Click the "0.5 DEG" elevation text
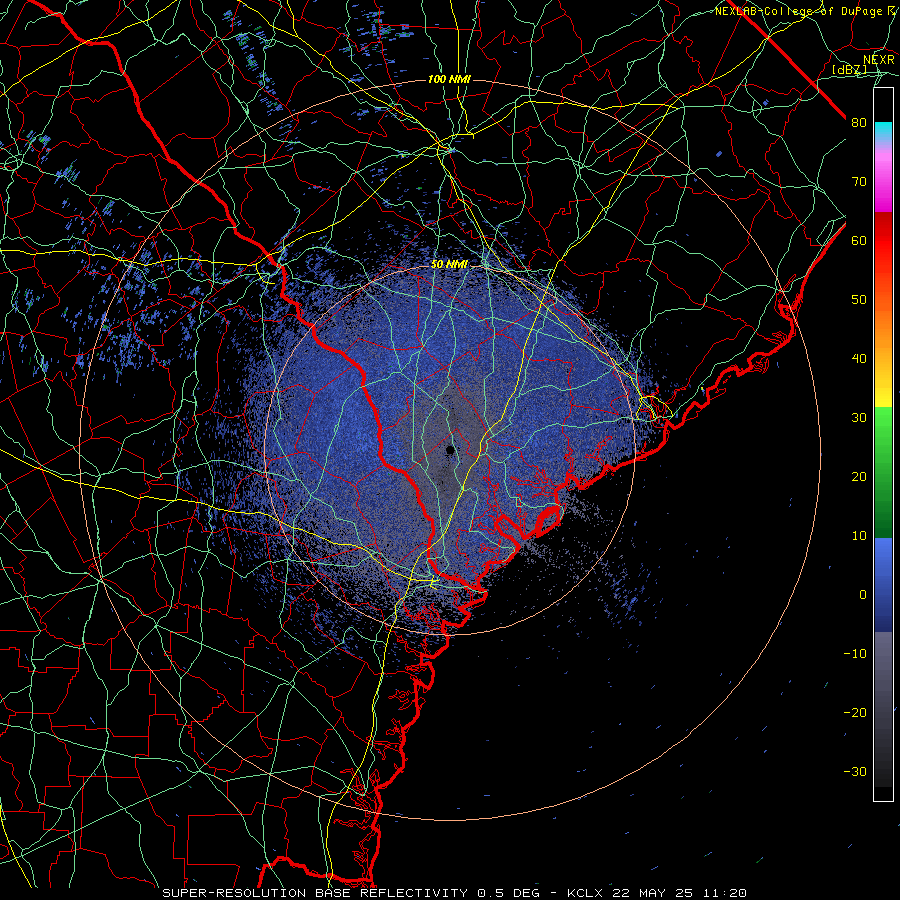 coord(509,893)
